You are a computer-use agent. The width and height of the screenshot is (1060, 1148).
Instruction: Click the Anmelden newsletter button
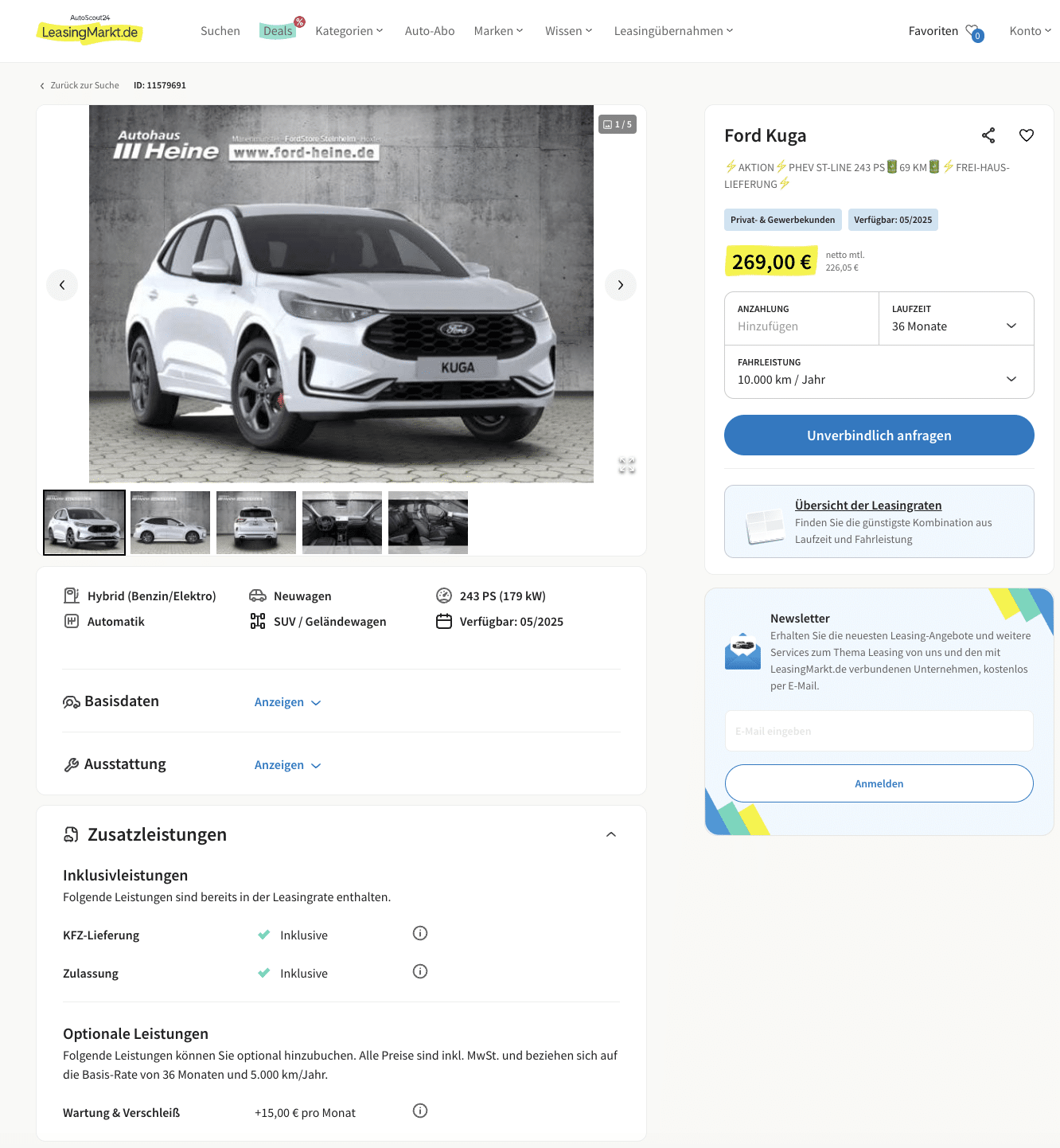pyautogui.click(x=879, y=783)
